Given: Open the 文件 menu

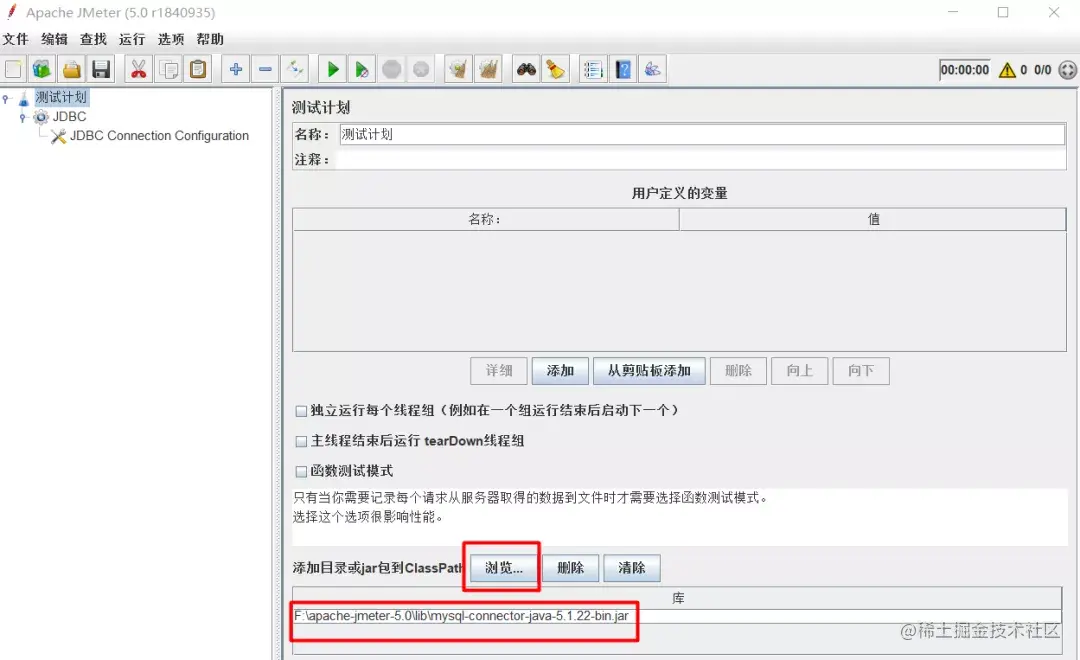Looking at the screenshot, I should tap(16, 39).
